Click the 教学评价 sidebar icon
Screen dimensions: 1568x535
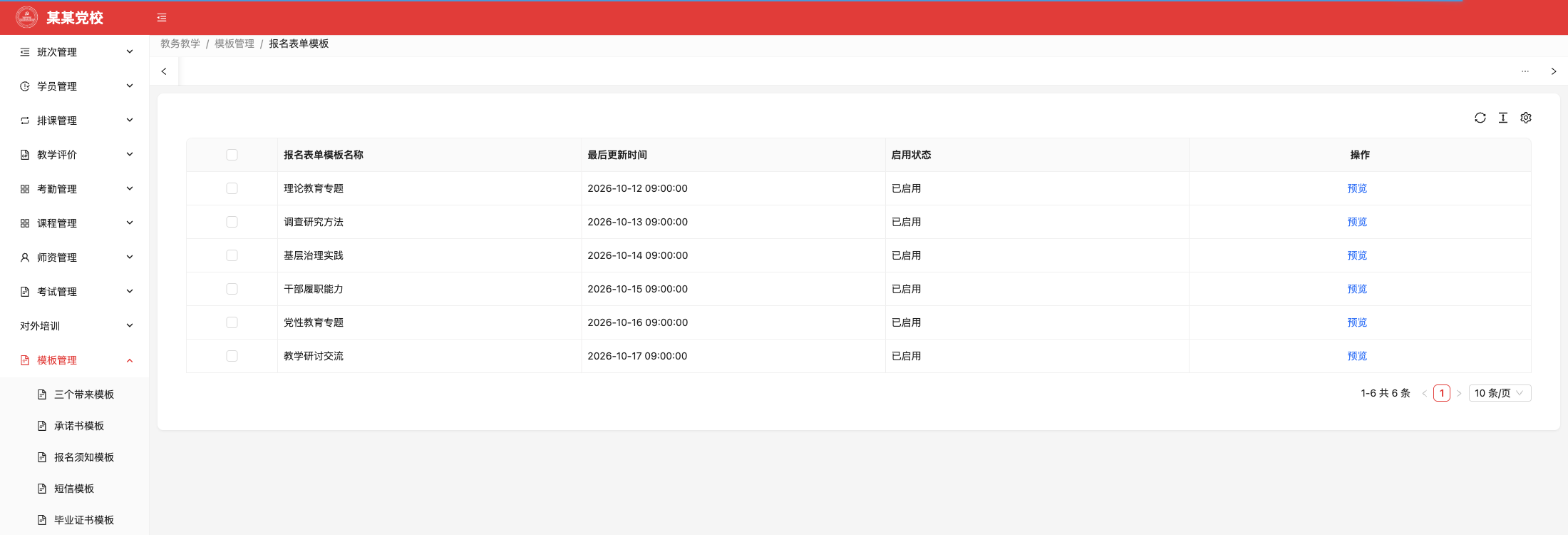[x=25, y=155]
